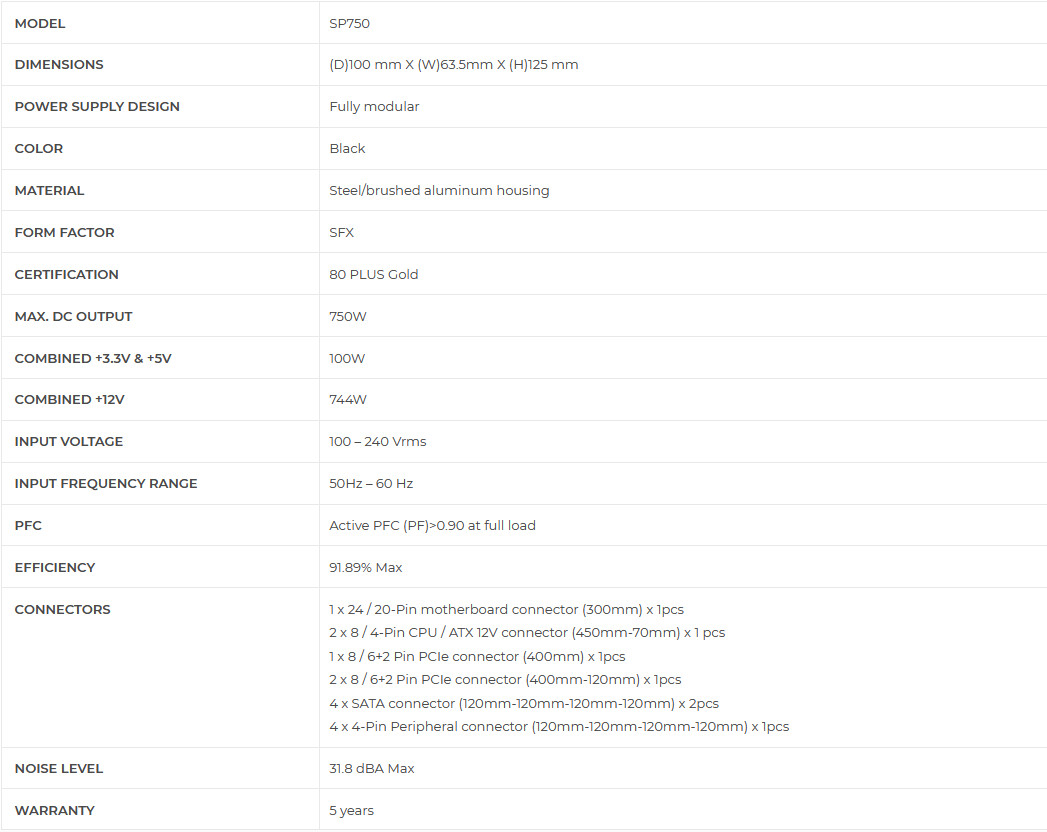Click the Active PFC description
The width and height of the screenshot is (1047, 832).
(433, 526)
